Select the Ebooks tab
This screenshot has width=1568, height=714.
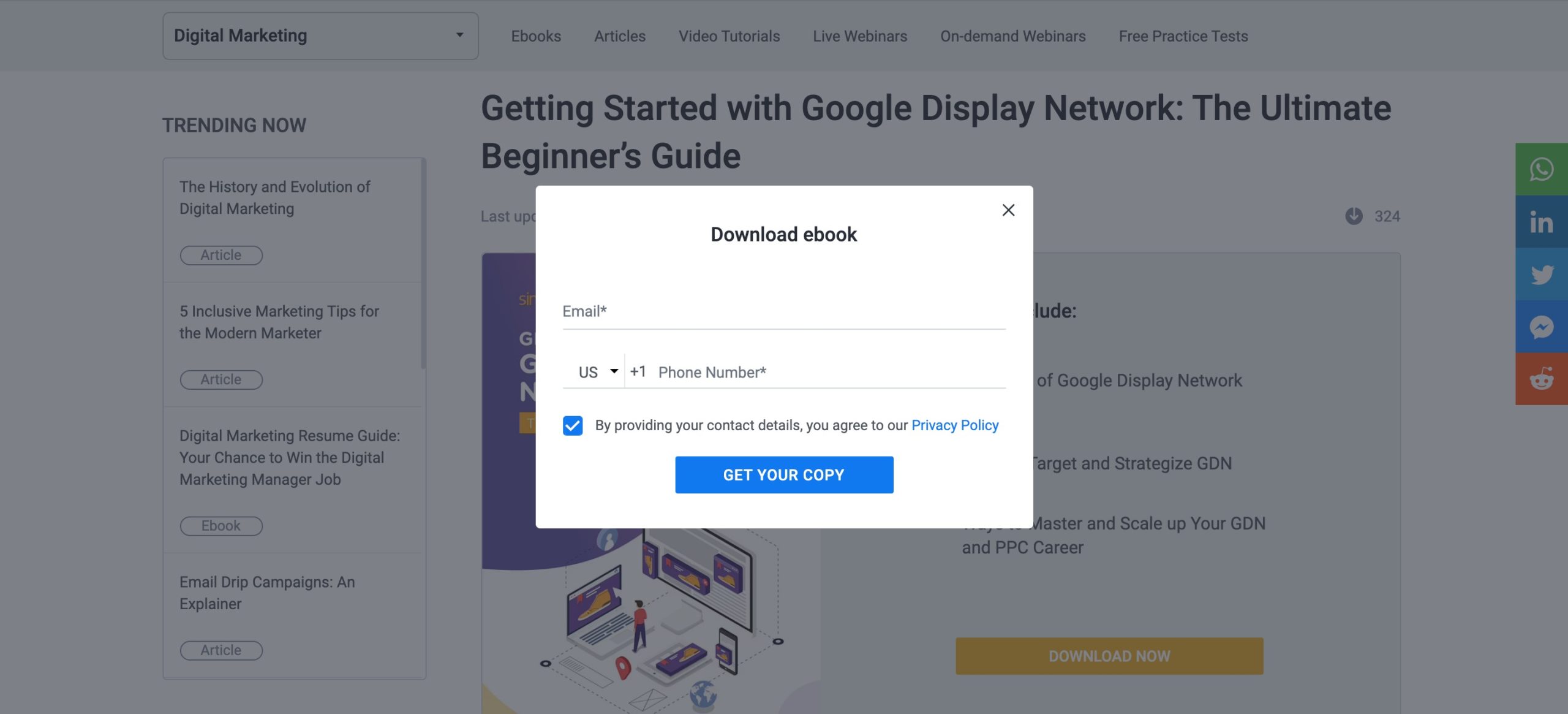coord(535,35)
